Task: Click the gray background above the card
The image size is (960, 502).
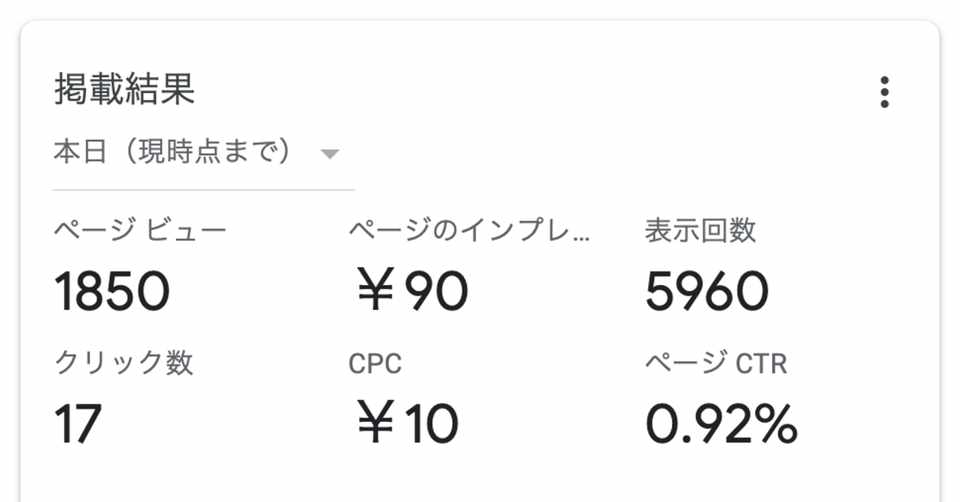Action: click(x=480, y=8)
